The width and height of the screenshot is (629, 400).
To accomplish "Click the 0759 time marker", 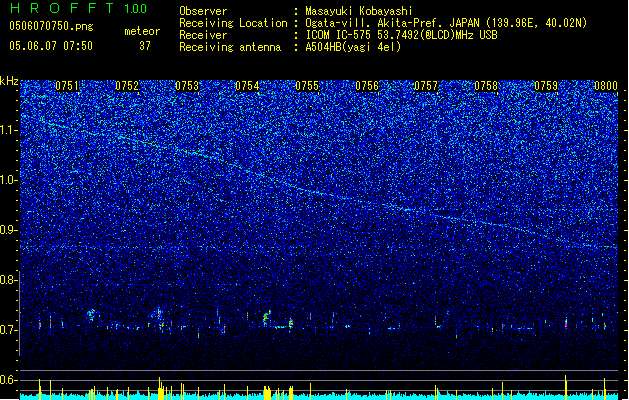I will 546,86.
